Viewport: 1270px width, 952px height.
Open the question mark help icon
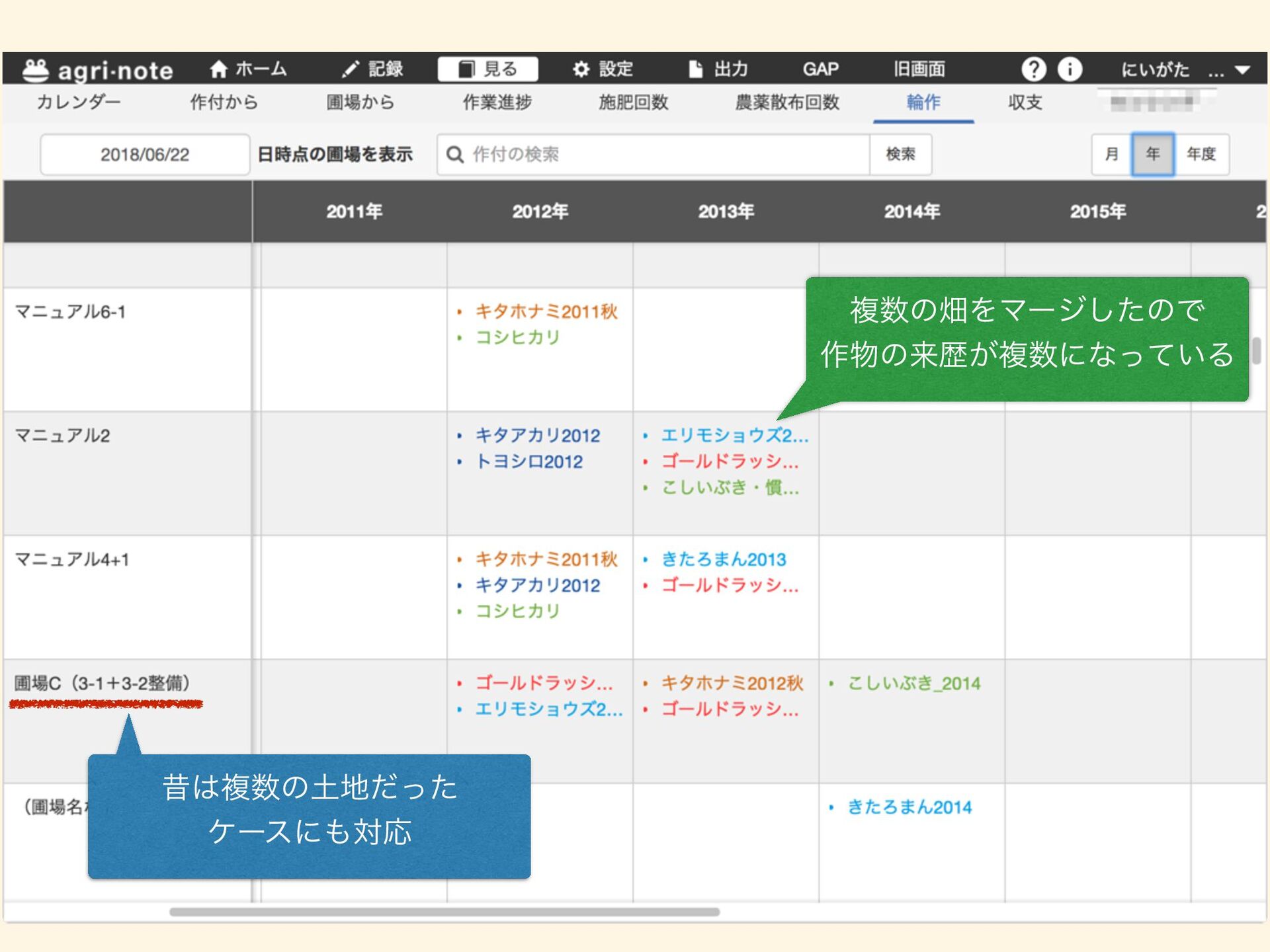(1033, 69)
